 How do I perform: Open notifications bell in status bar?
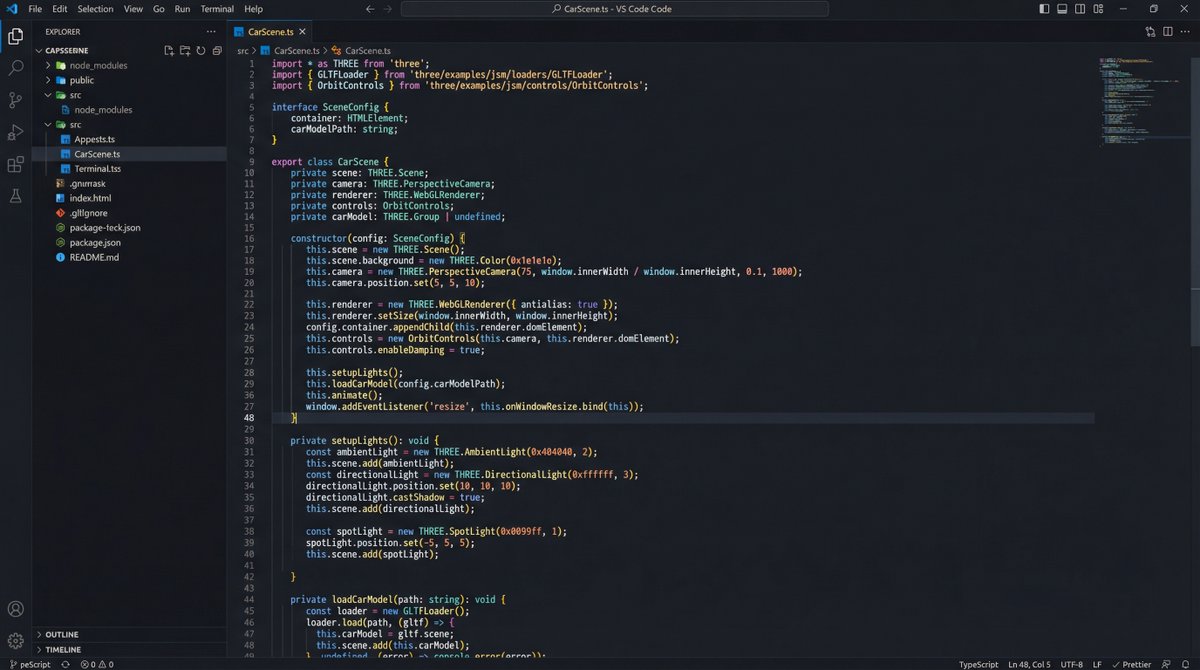[1186, 664]
